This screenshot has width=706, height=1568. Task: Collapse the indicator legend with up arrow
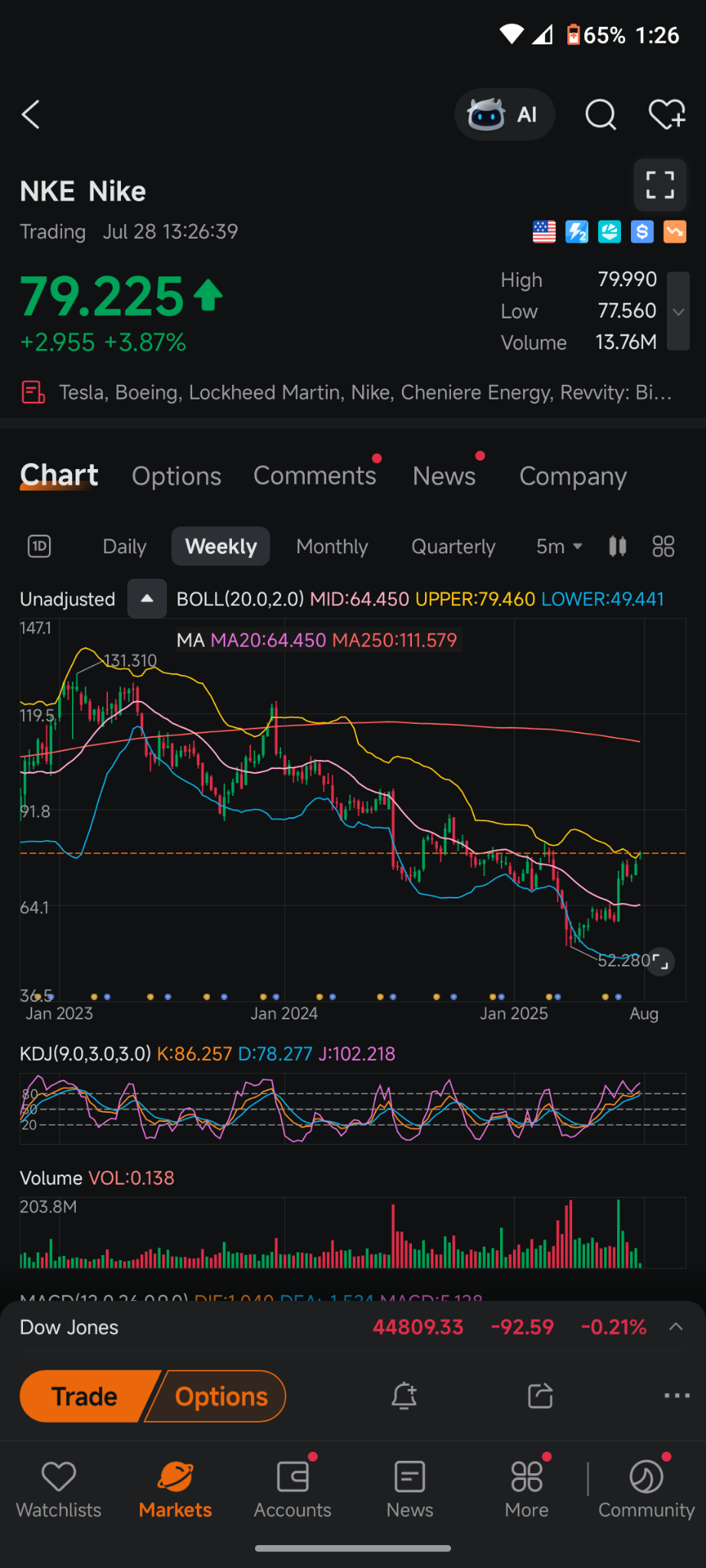point(147,598)
